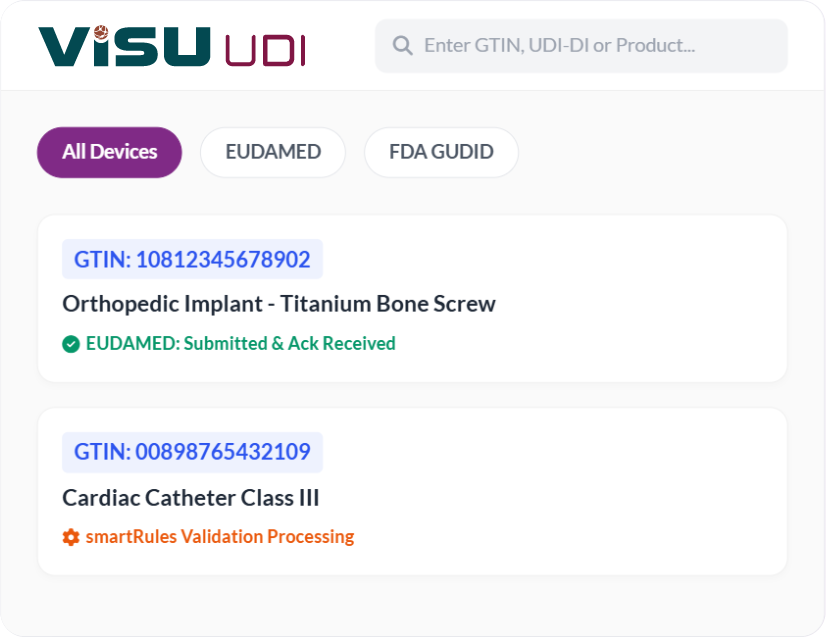Click the search magnifier icon
826x637 pixels.
coord(402,45)
